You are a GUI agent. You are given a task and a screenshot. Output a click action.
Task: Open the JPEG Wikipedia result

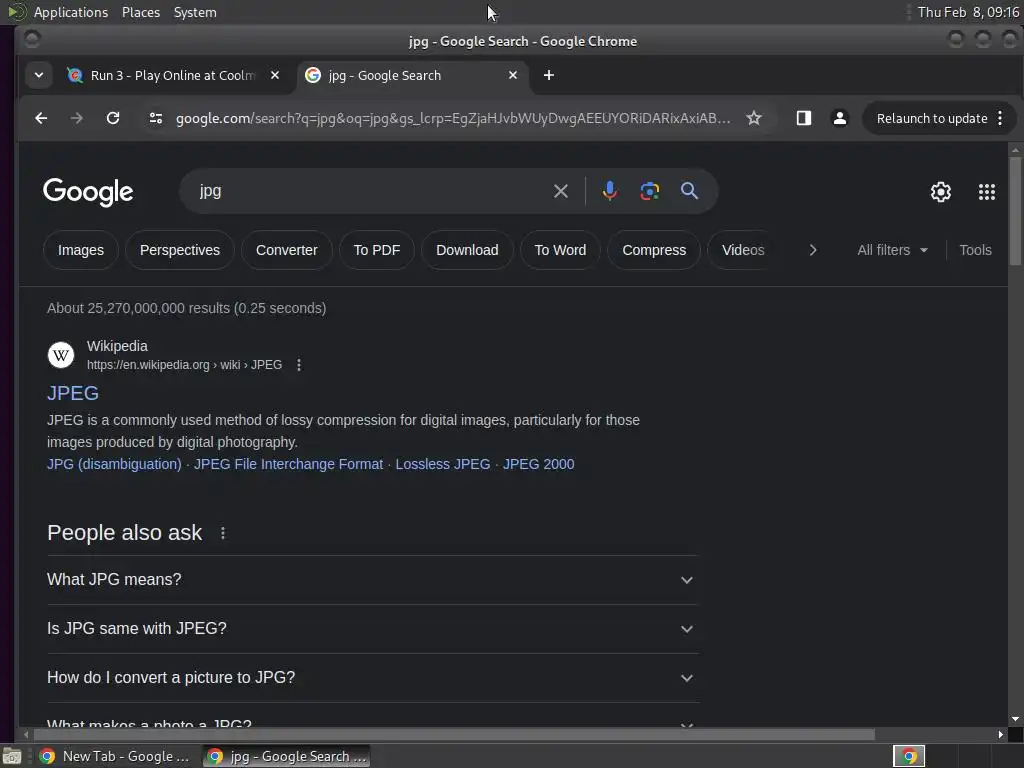[x=73, y=393]
